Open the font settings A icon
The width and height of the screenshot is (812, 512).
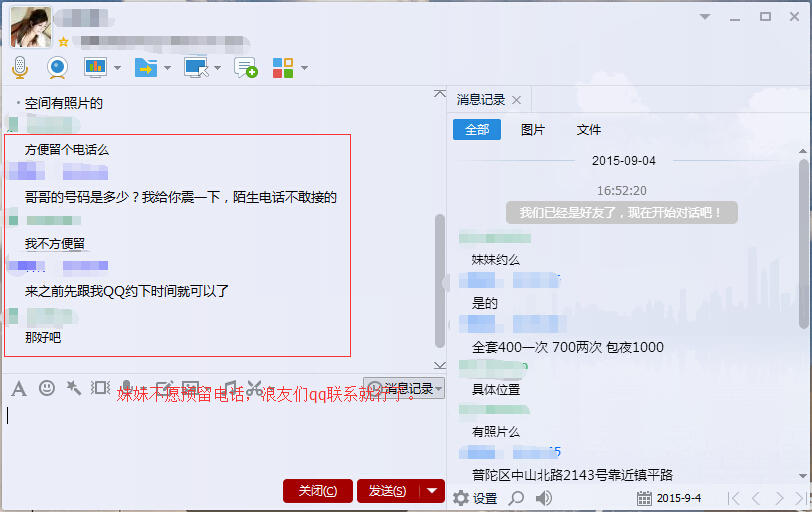tap(18, 388)
